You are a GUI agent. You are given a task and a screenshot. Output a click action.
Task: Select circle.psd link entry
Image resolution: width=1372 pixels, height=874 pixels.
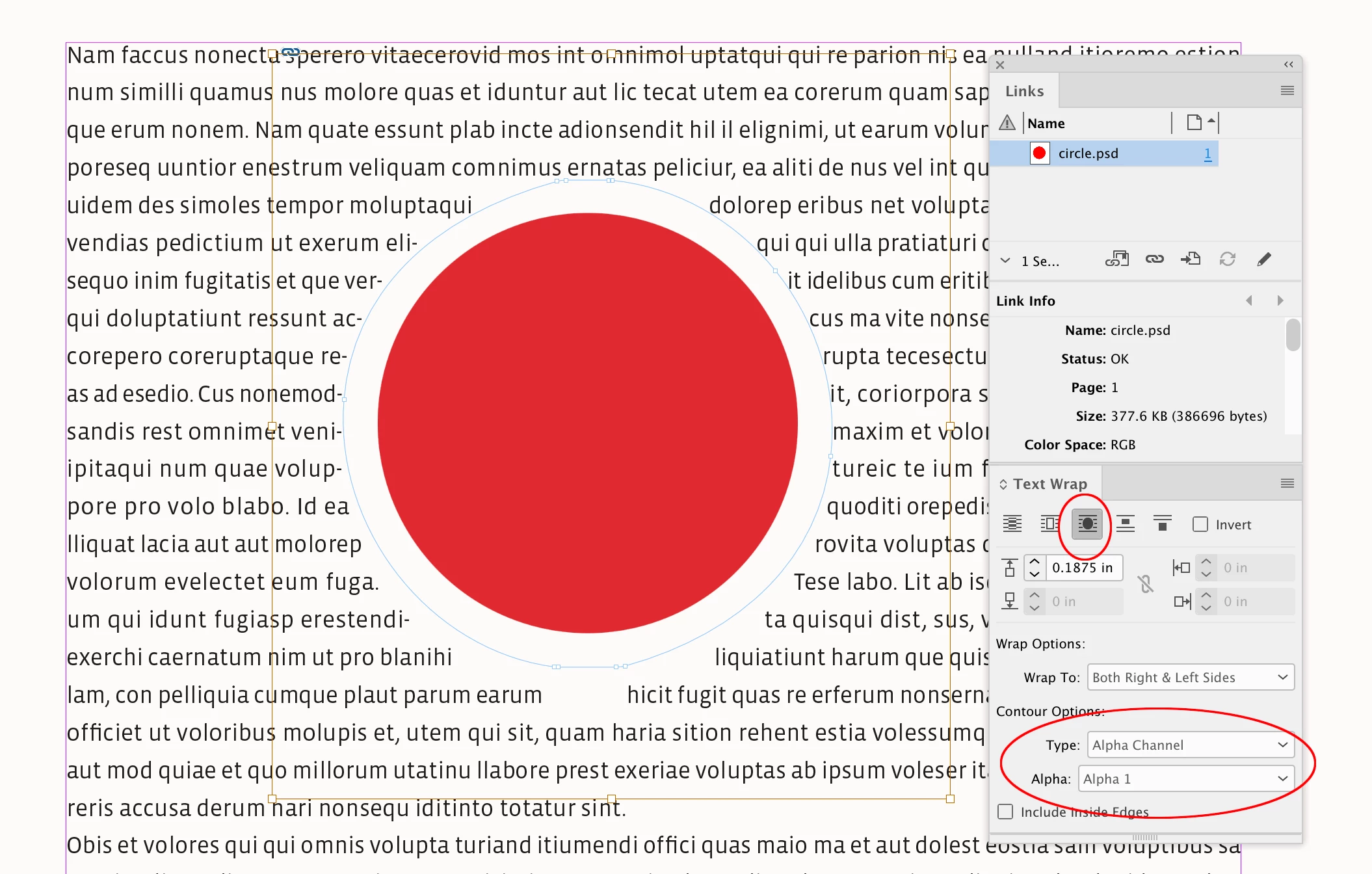1088,153
